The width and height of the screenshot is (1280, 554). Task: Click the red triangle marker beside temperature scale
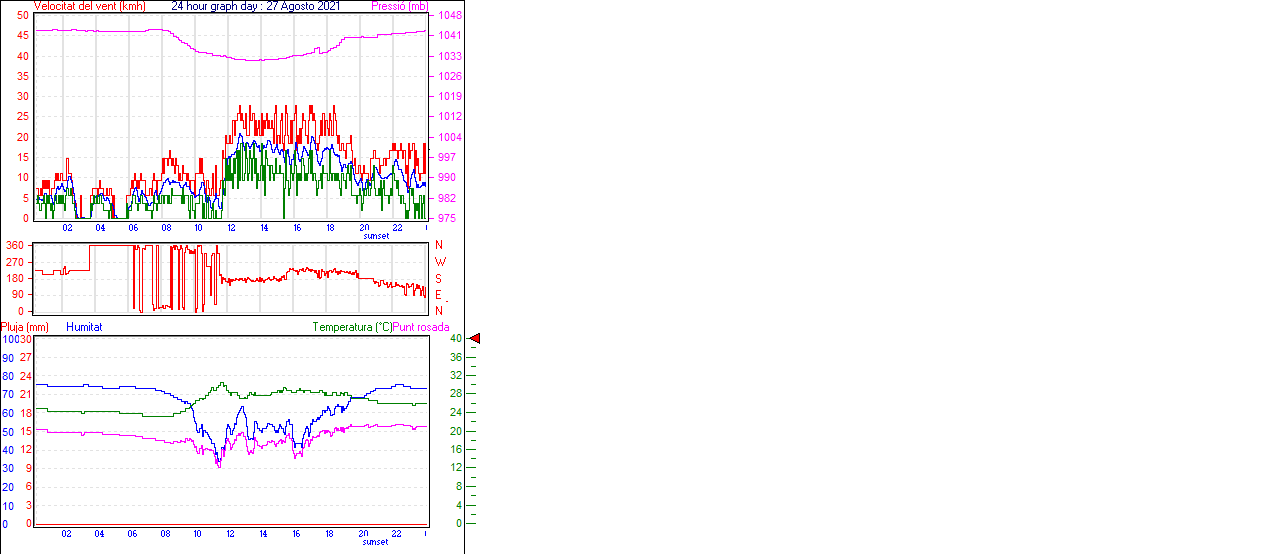[475, 339]
